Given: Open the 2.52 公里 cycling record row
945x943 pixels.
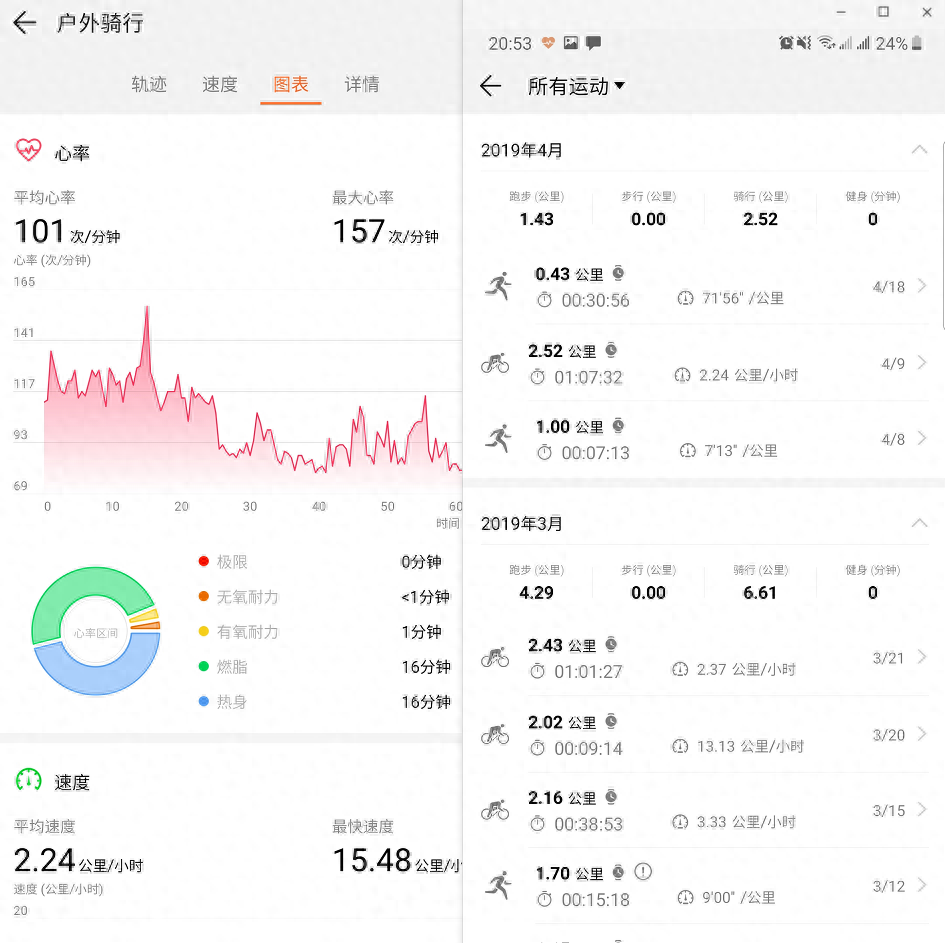Looking at the screenshot, I should click(705, 363).
